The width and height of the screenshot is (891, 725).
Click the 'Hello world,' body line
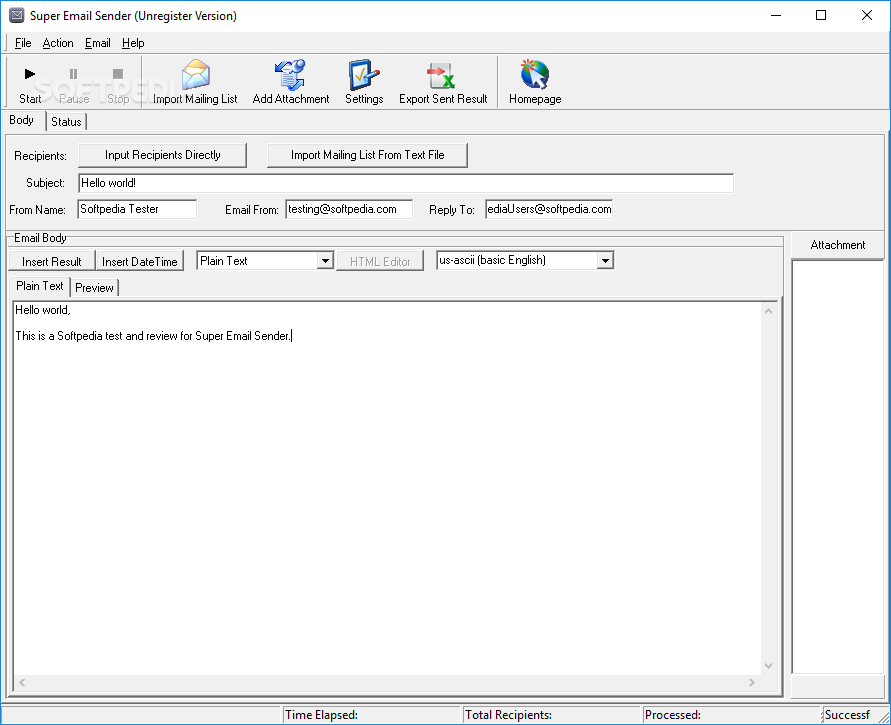pos(43,310)
